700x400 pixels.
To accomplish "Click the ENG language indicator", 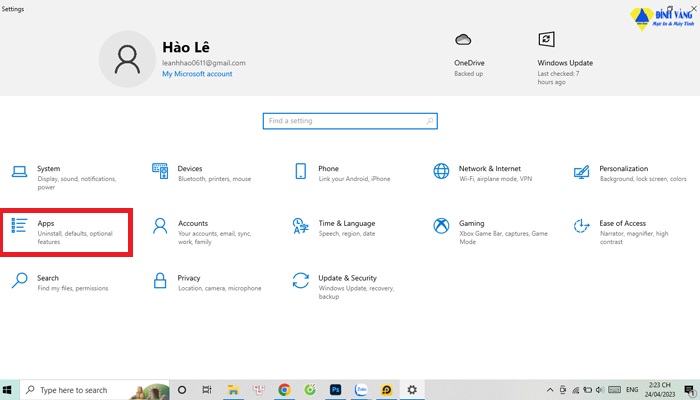I will click(632, 390).
